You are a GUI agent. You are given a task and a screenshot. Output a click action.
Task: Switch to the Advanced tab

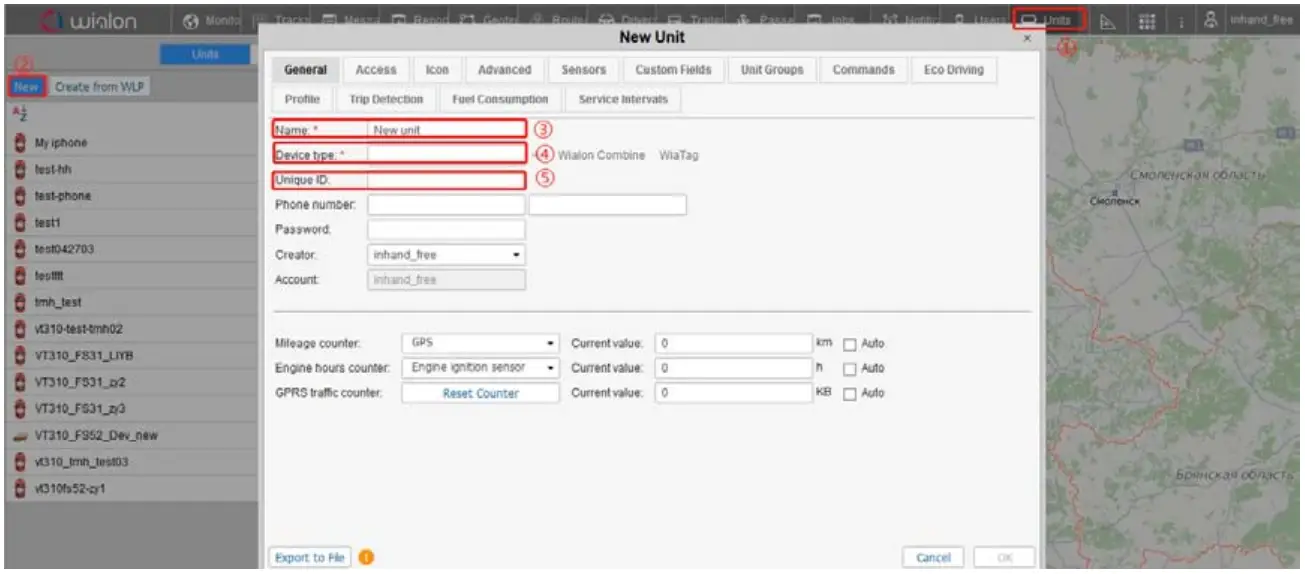point(504,70)
